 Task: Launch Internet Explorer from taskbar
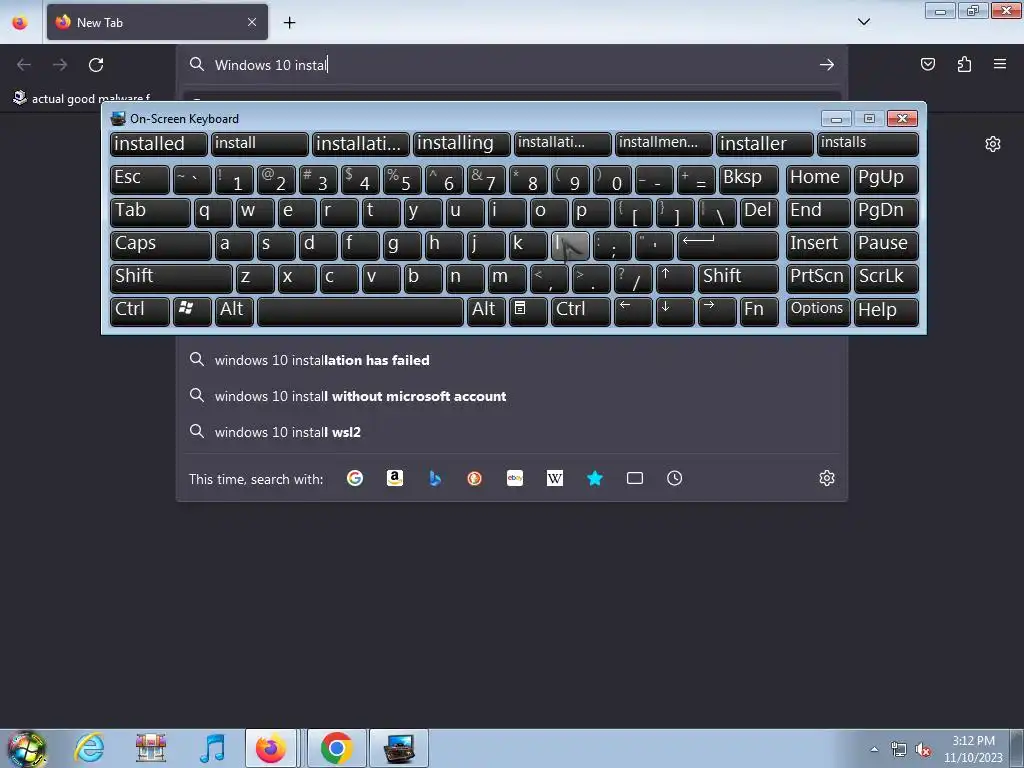[x=89, y=748]
